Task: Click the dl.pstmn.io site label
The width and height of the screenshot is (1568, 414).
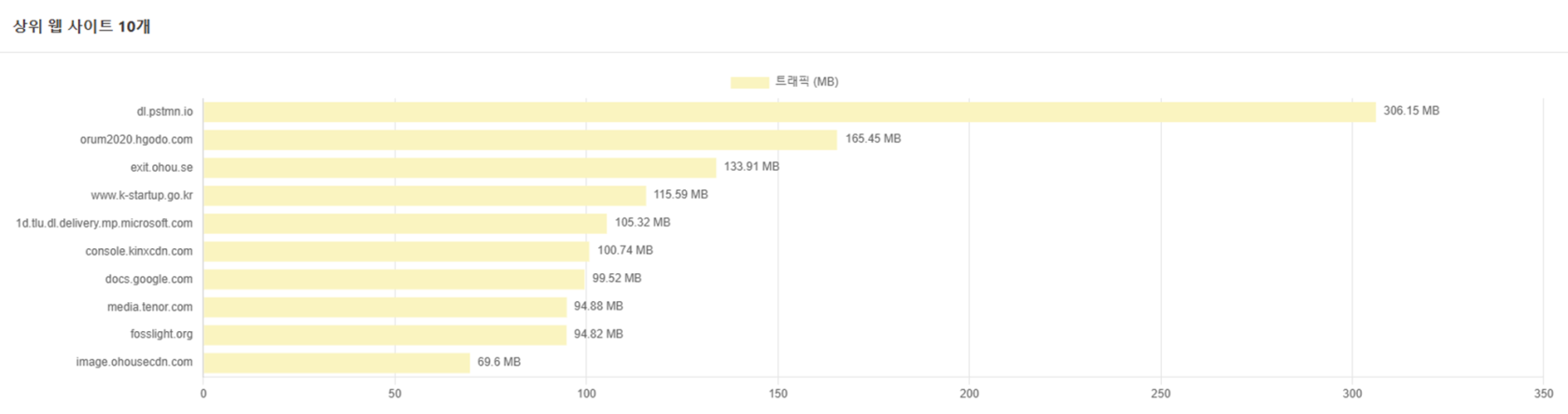Action: coord(165,112)
